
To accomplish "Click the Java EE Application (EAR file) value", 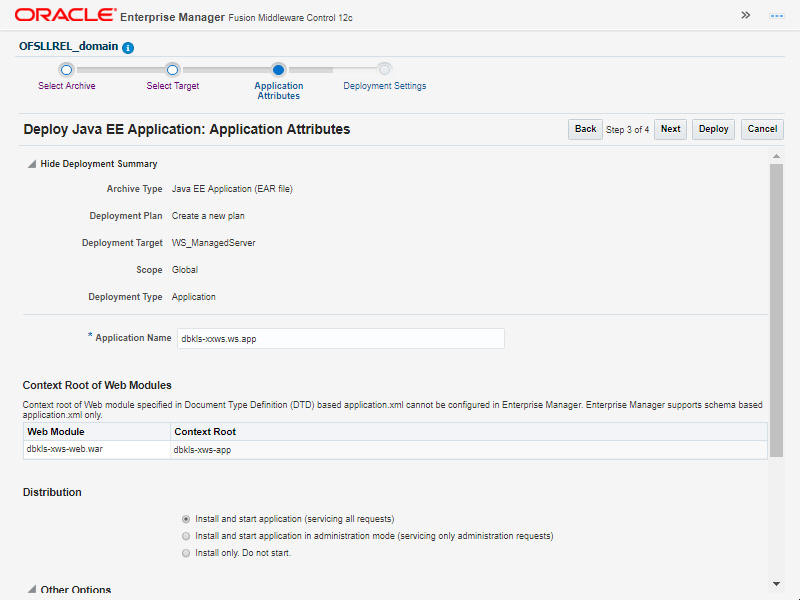I will click(232, 189).
